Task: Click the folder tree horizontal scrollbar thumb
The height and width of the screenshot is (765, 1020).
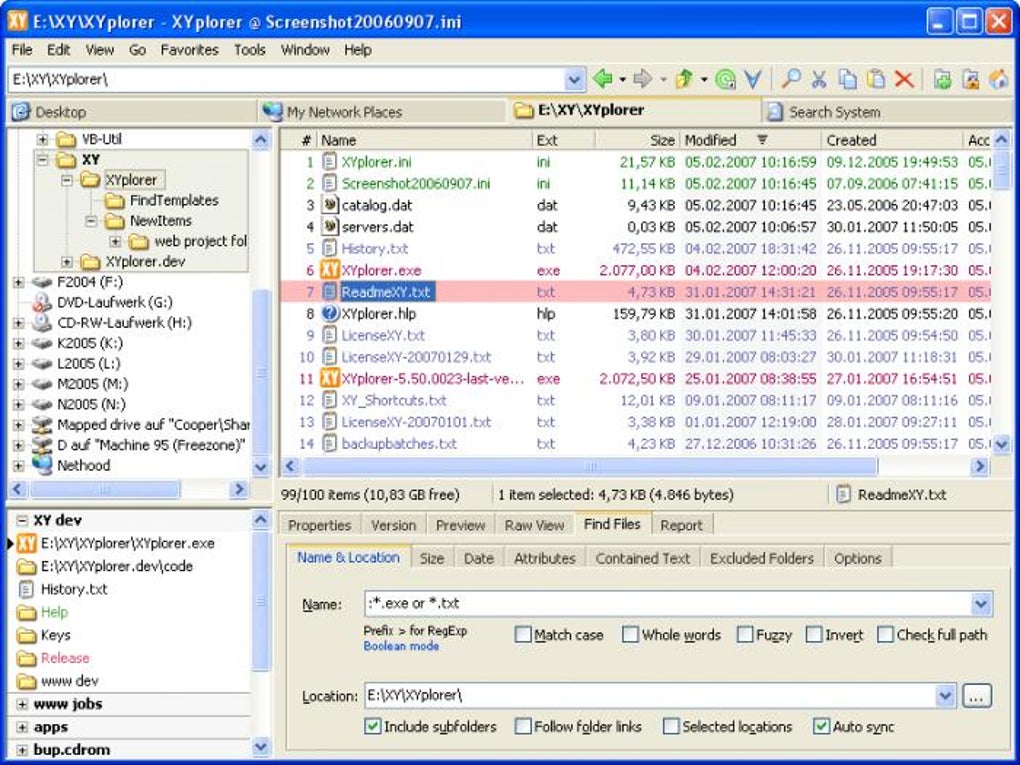Action: click(x=105, y=489)
